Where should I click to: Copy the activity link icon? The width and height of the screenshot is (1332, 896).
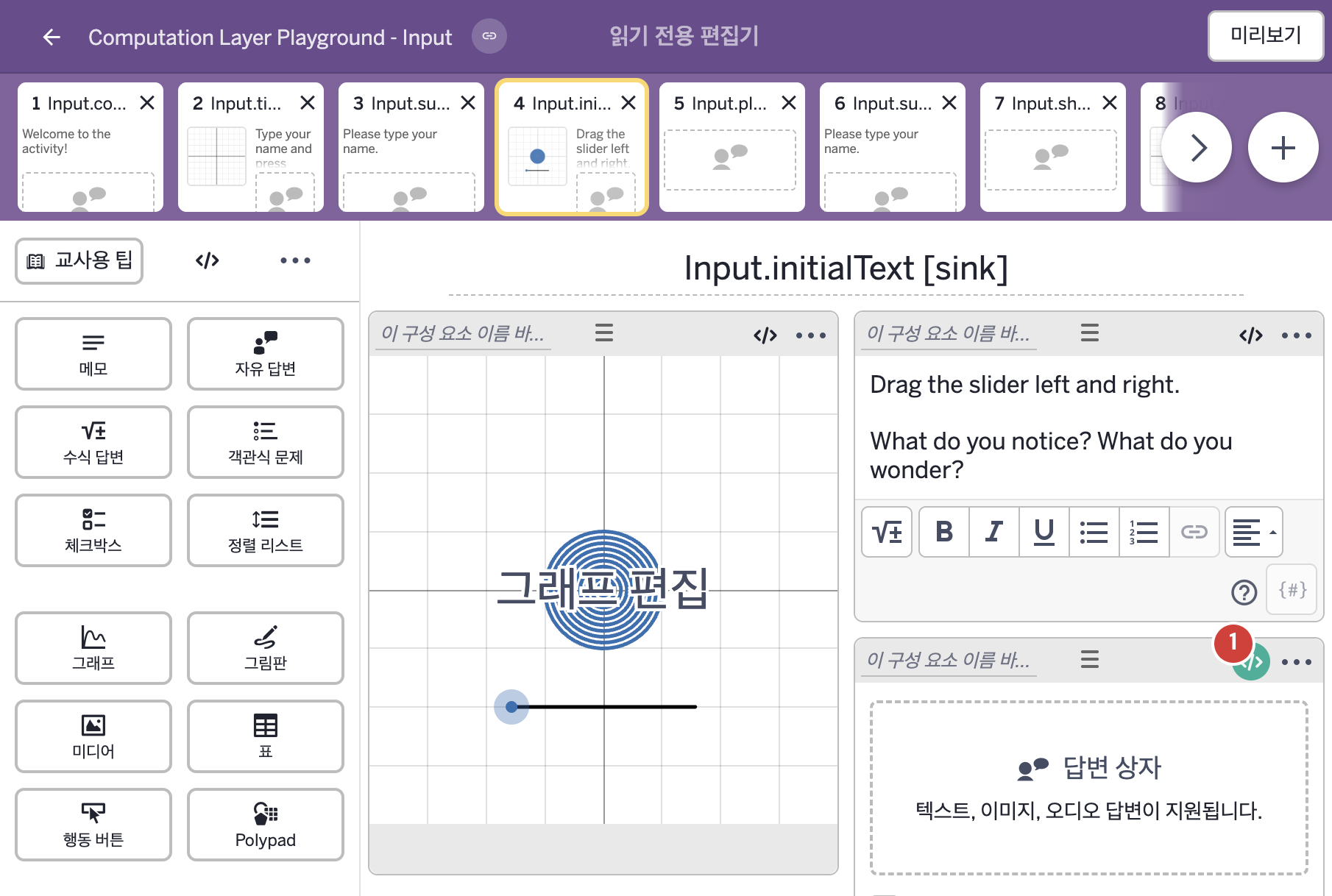(x=489, y=36)
